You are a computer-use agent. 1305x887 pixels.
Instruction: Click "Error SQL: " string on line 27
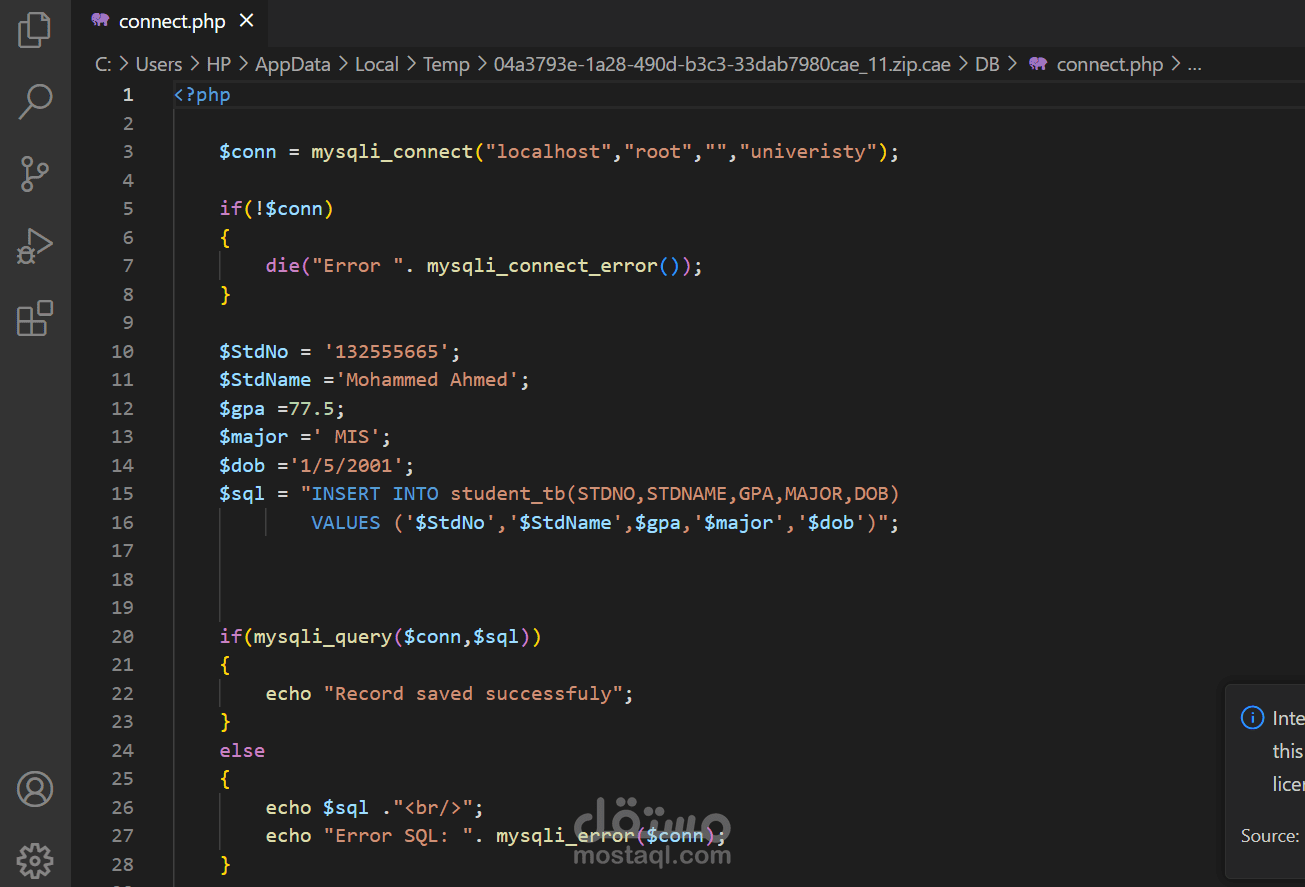click(x=398, y=836)
